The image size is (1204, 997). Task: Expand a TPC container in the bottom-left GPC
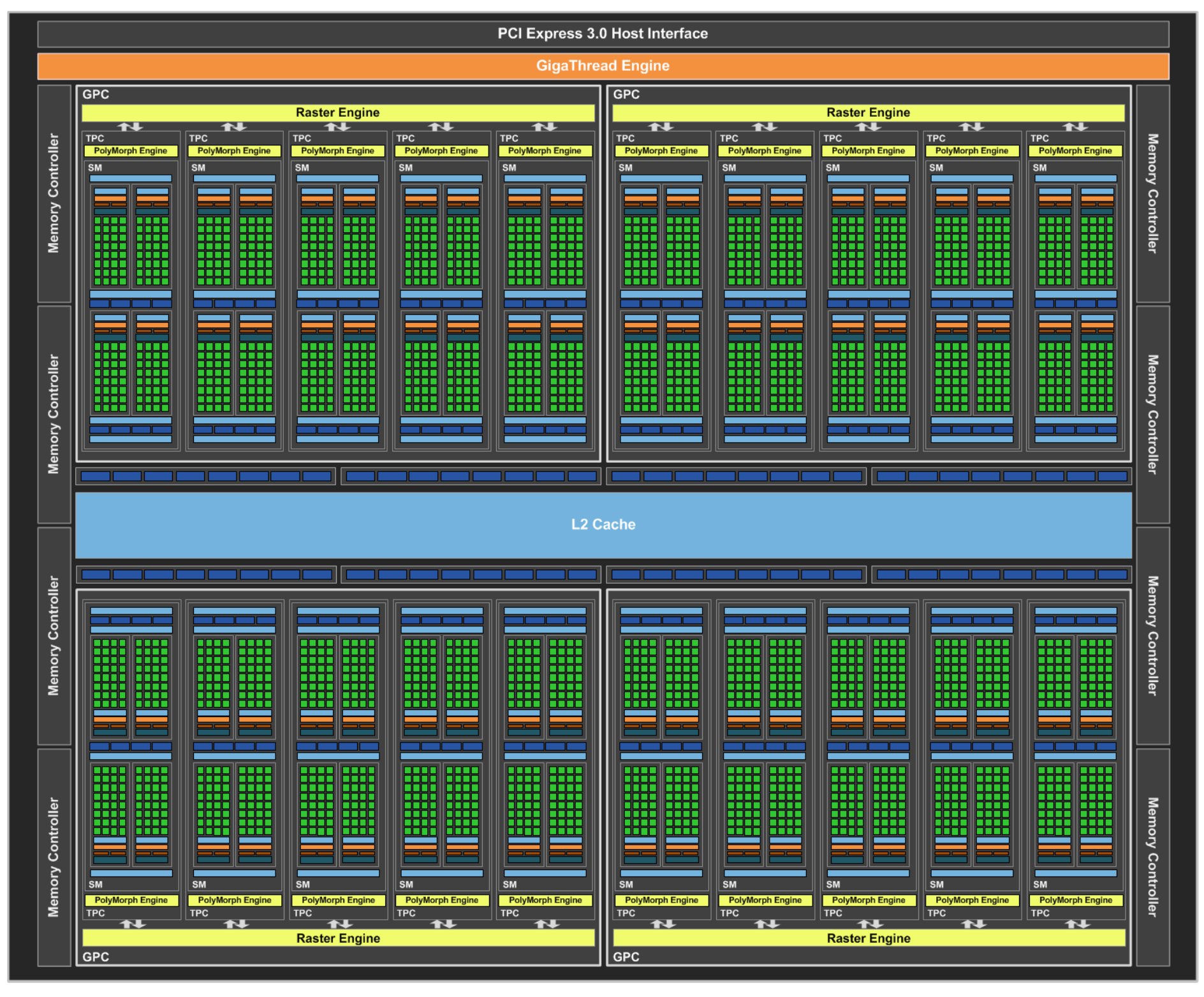coord(94,913)
